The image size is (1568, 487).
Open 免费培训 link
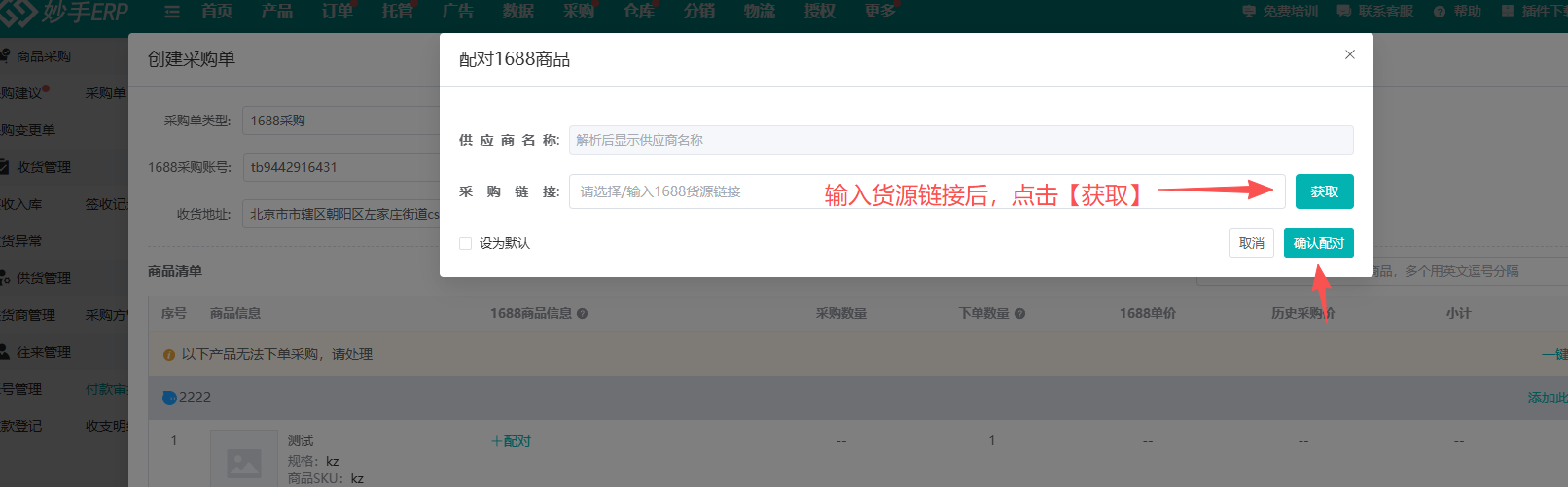(x=1290, y=12)
